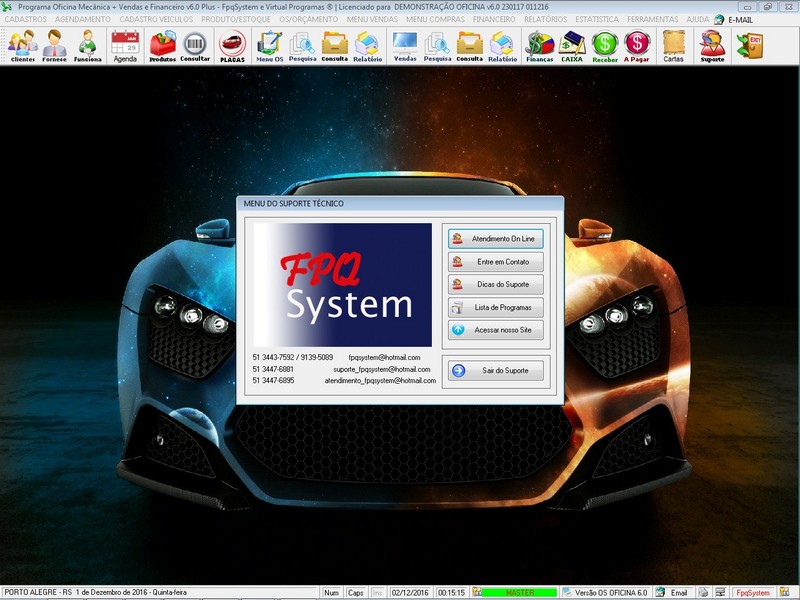
Task: Open the Suporte toolbar icon
Action: (712, 46)
